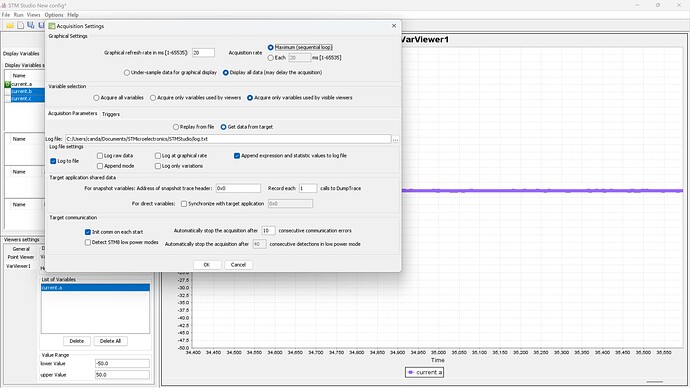690x388 pixels.
Task: Select the VarViewer1 settings tab
Action: click(x=18, y=266)
